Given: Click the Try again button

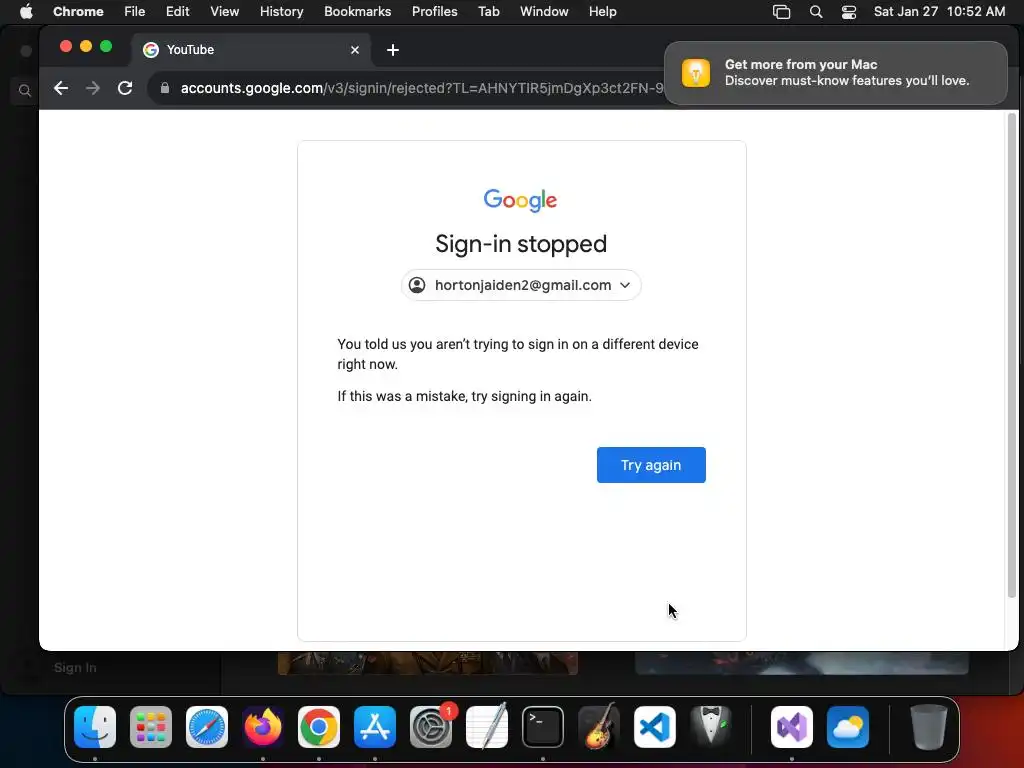Looking at the screenshot, I should point(651,465).
